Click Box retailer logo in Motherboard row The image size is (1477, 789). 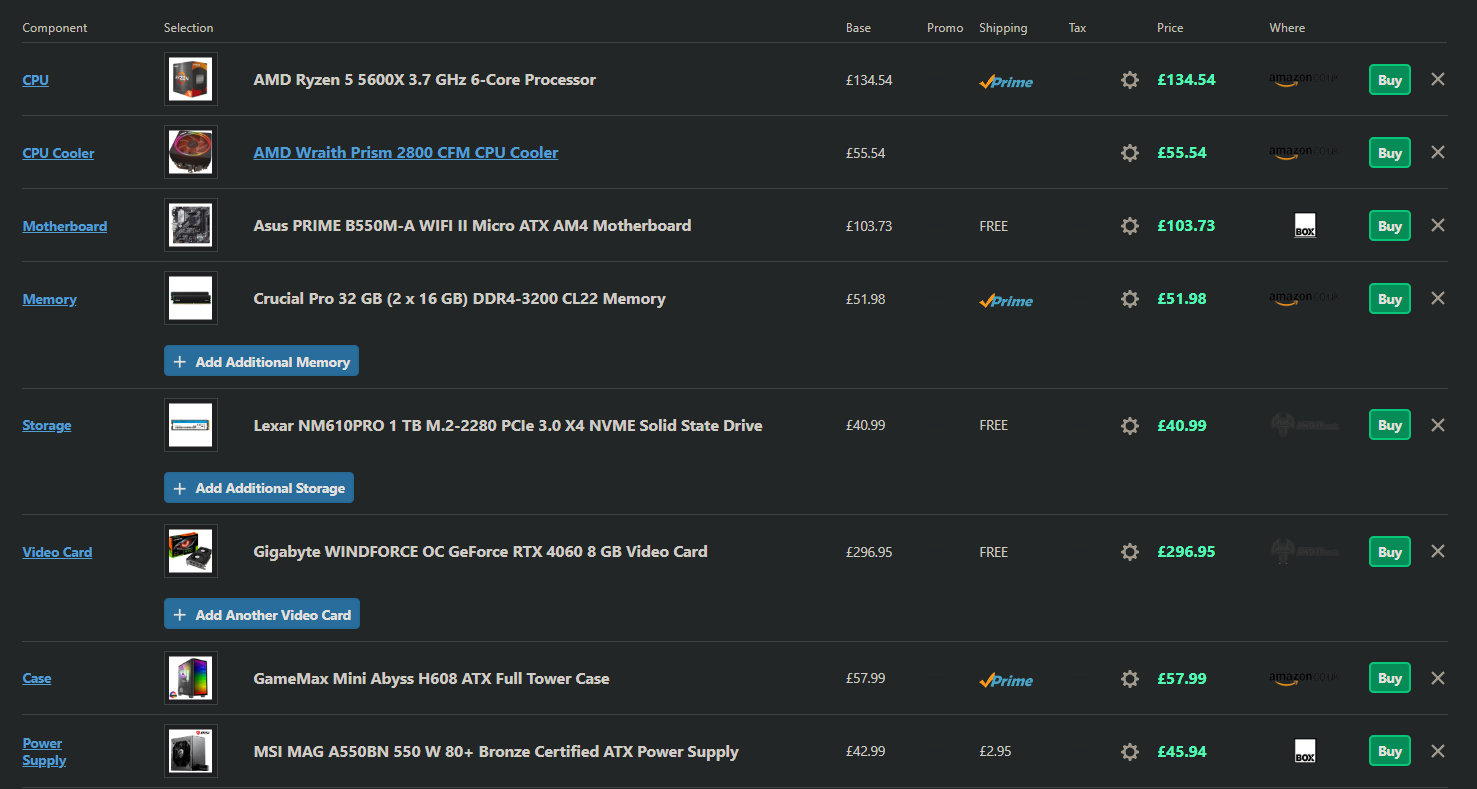[x=1305, y=226]
